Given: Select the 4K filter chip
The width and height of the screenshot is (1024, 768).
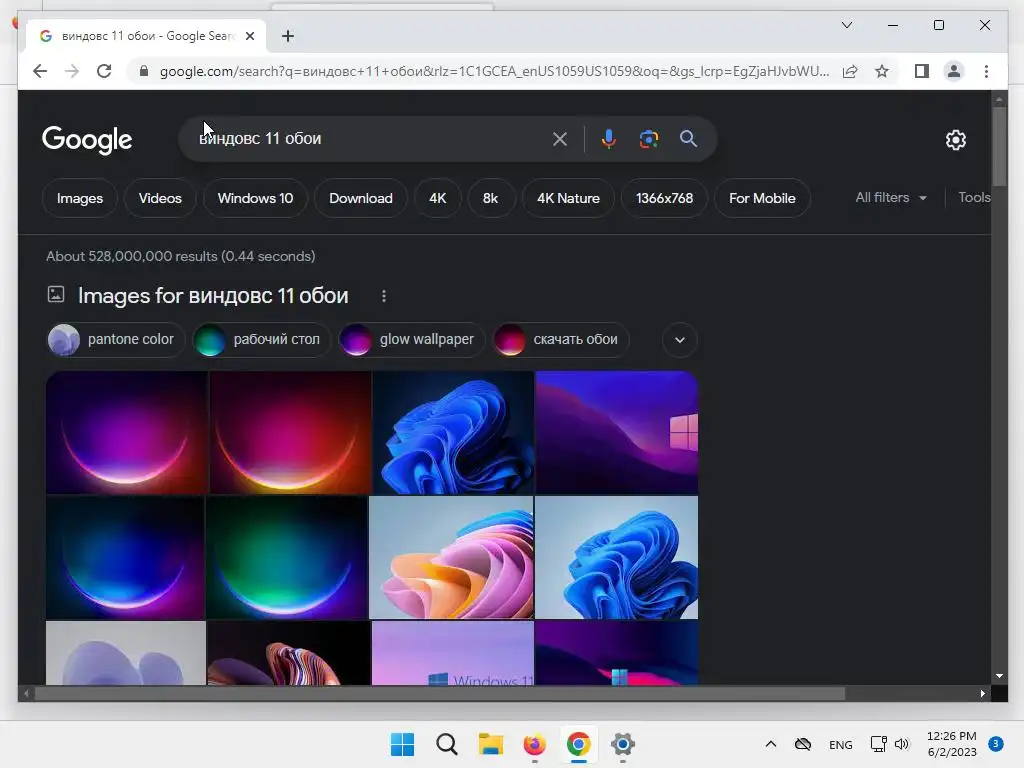Looking at the screenshot, I should pos(438,198).
